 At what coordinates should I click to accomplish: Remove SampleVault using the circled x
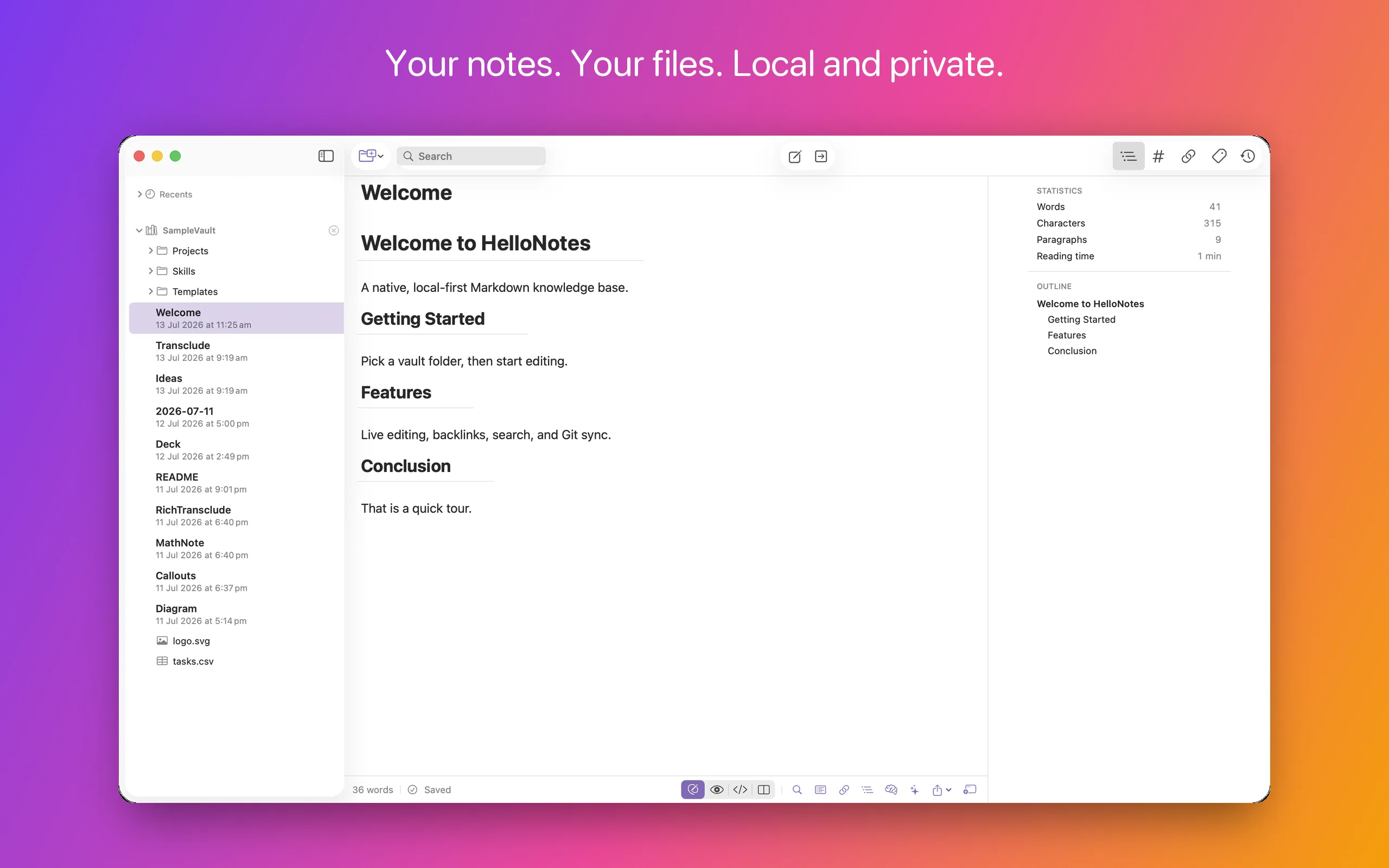[334, 230]
